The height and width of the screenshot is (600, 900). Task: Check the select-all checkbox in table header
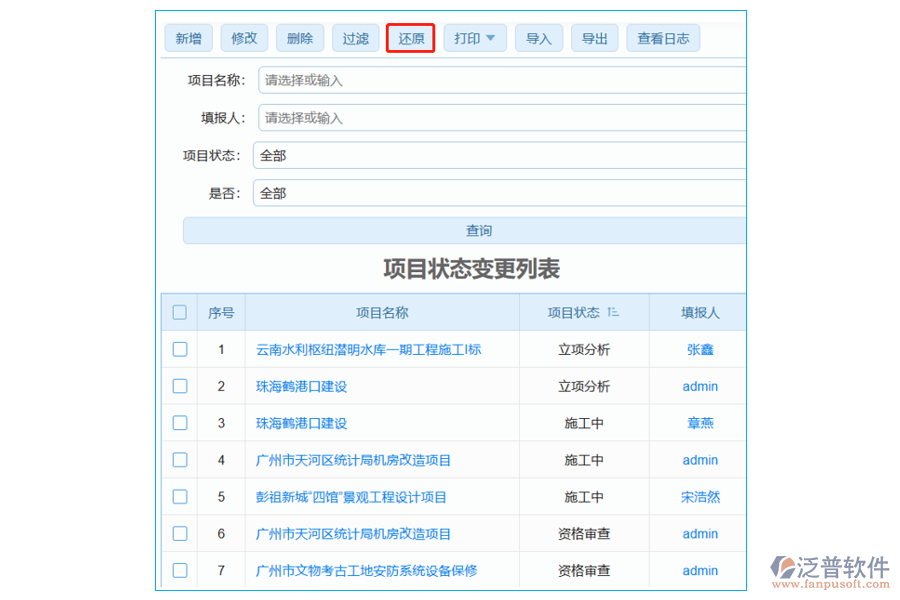(180, 312)
